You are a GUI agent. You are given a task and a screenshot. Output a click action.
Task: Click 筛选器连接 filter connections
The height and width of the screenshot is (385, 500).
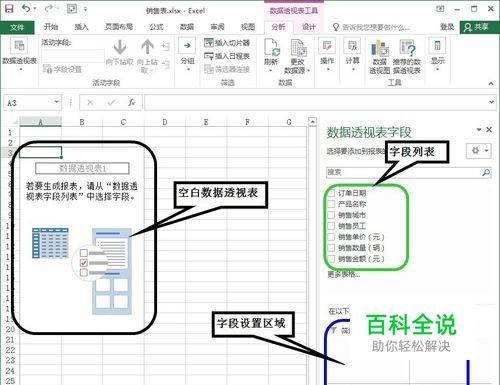pyautogui.click(x=227, y=69)
